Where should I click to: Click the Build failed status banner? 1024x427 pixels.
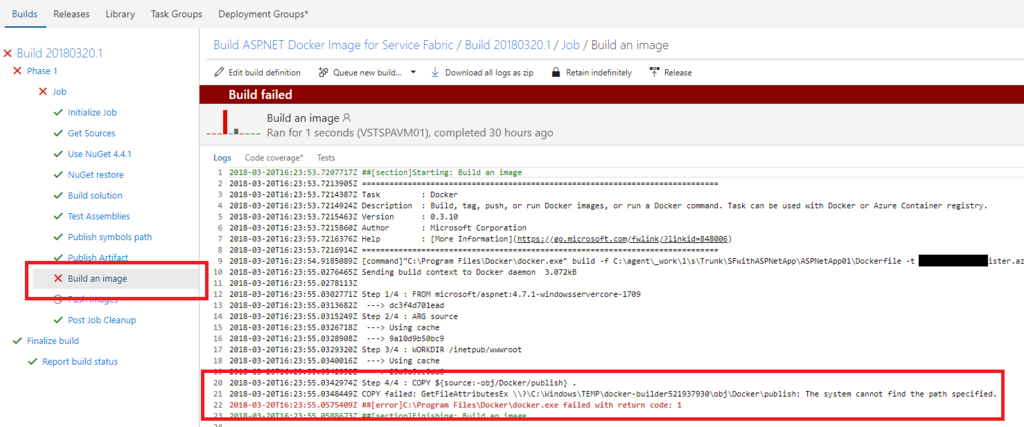611,95
